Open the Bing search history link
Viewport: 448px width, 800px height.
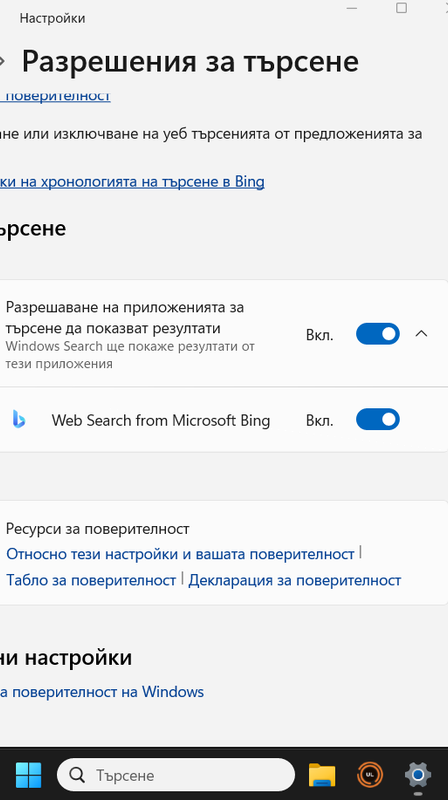tap(132, 182)
